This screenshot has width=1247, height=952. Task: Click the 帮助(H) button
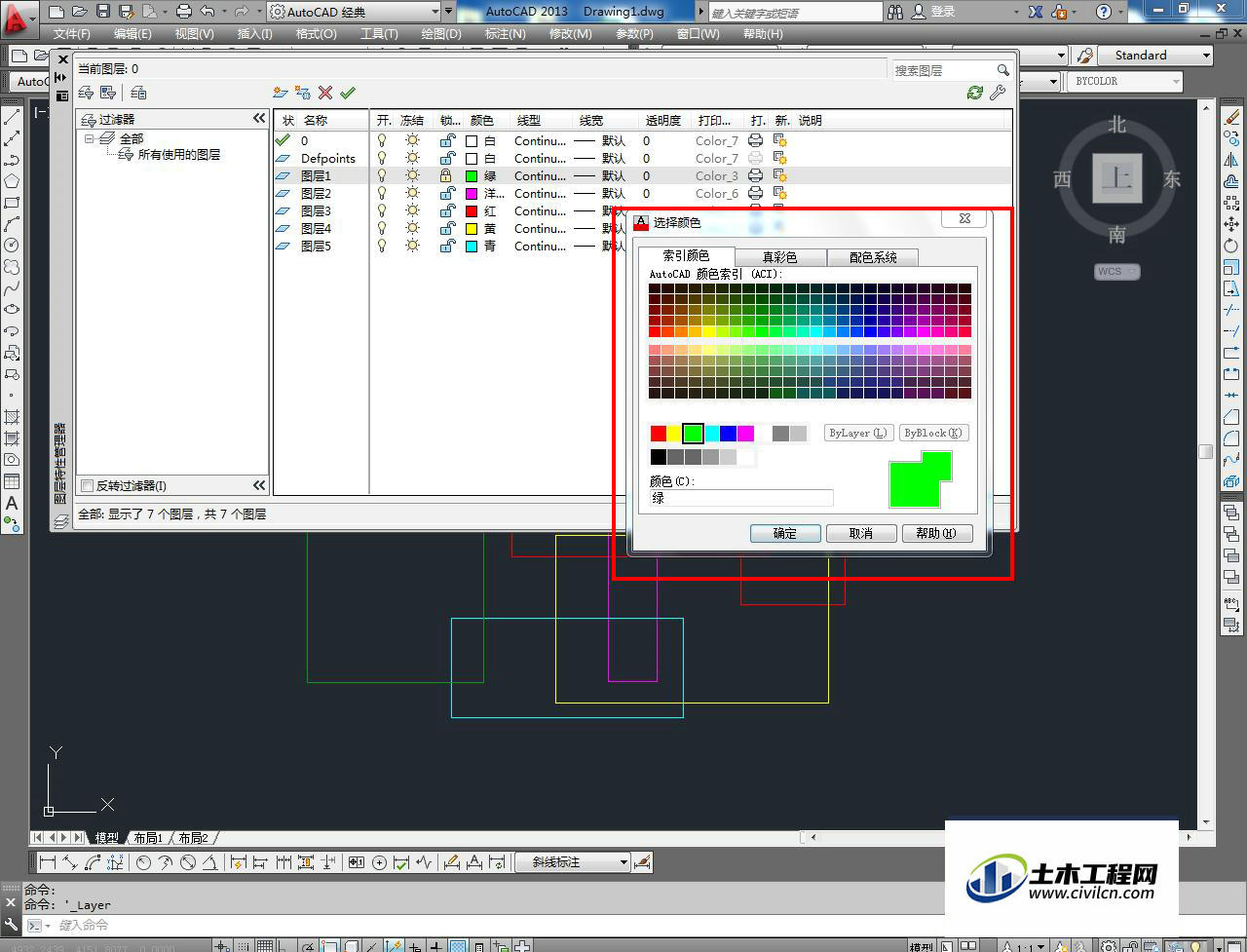(x=936, y=533)
